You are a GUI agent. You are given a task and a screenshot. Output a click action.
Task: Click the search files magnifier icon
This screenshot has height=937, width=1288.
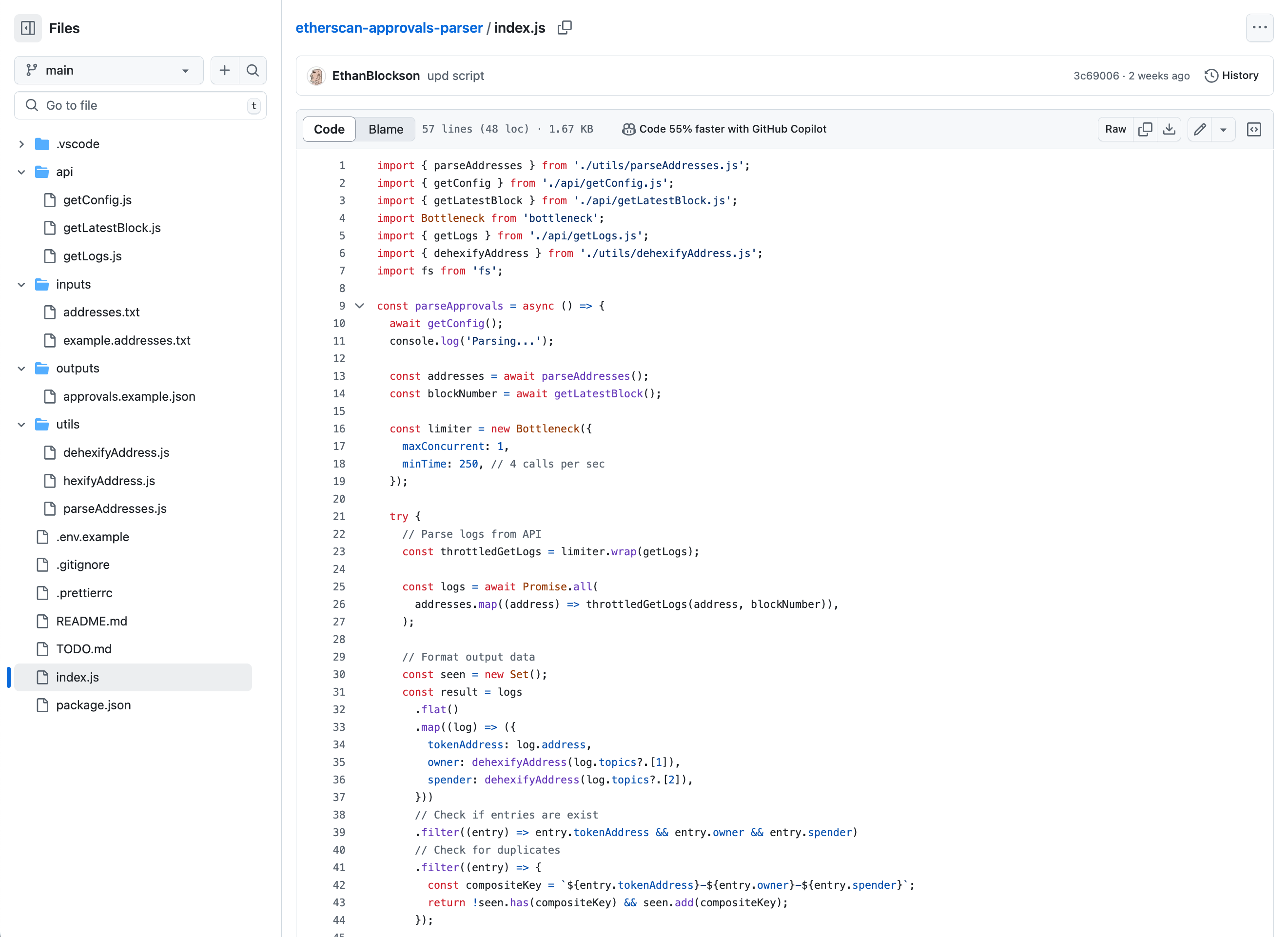tap(253, 70)
